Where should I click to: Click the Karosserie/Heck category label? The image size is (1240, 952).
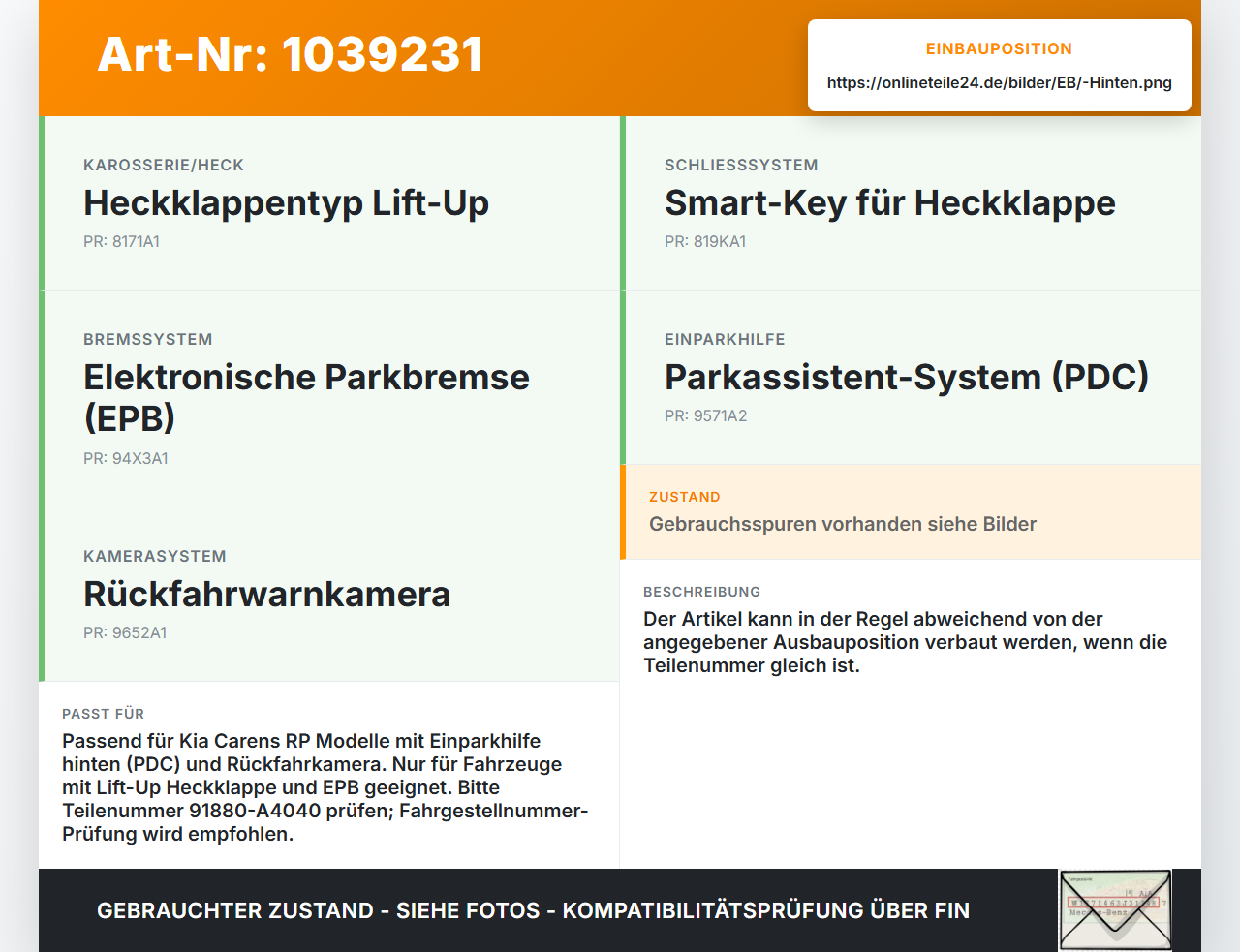point(164,165)
